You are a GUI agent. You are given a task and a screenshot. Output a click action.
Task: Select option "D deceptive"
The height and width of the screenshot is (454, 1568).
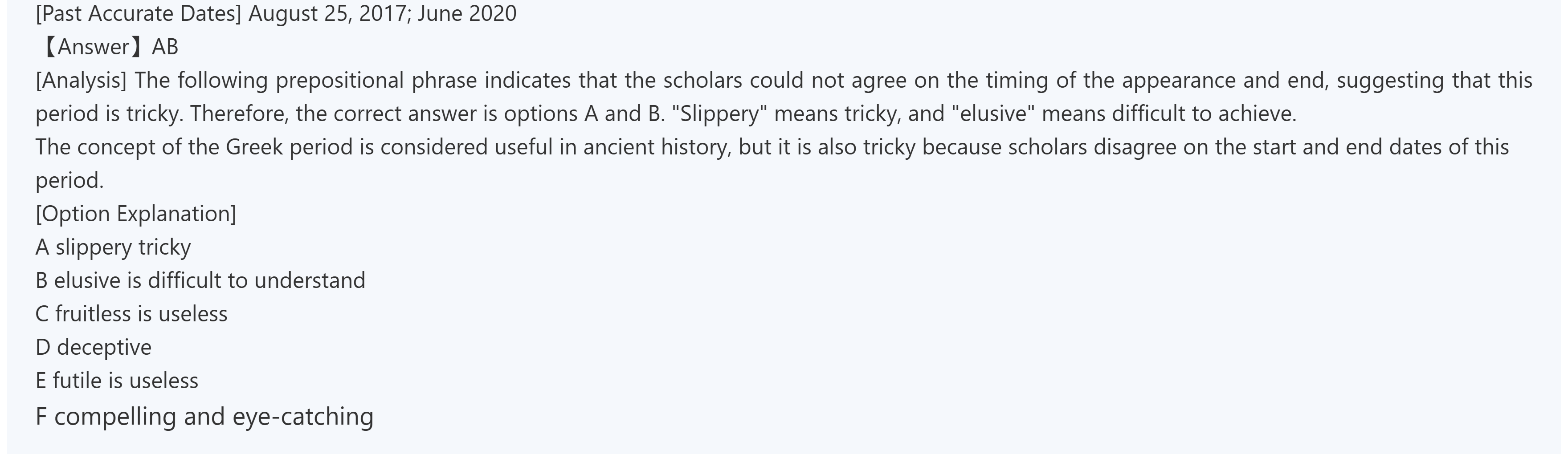click(x=93, y=348)
